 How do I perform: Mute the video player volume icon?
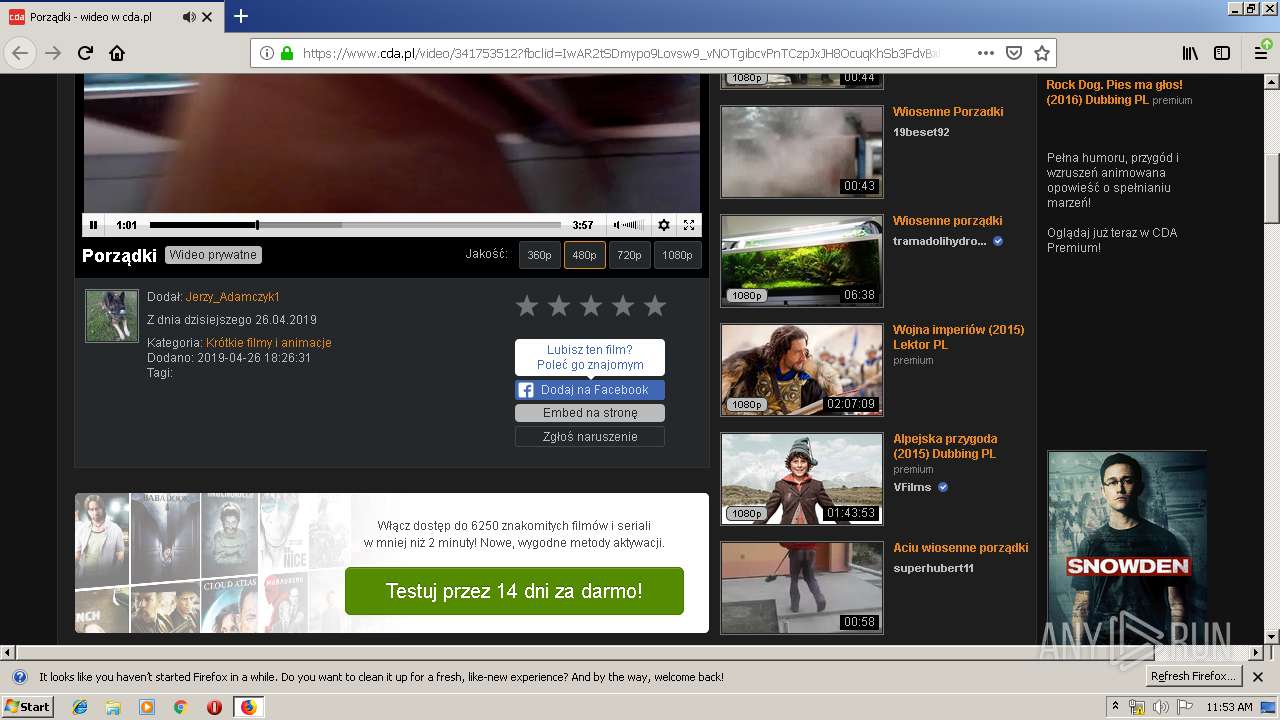click(x=617, y=225)
